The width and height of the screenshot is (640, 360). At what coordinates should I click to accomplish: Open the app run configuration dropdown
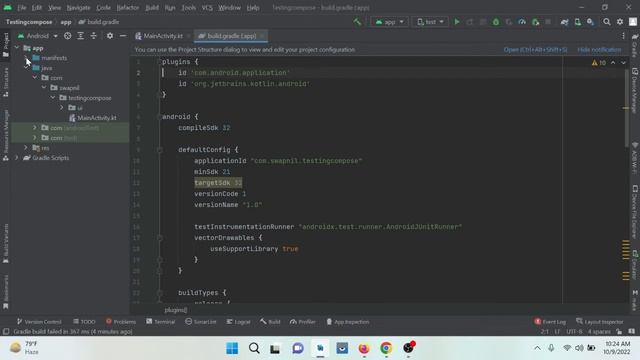389,22
